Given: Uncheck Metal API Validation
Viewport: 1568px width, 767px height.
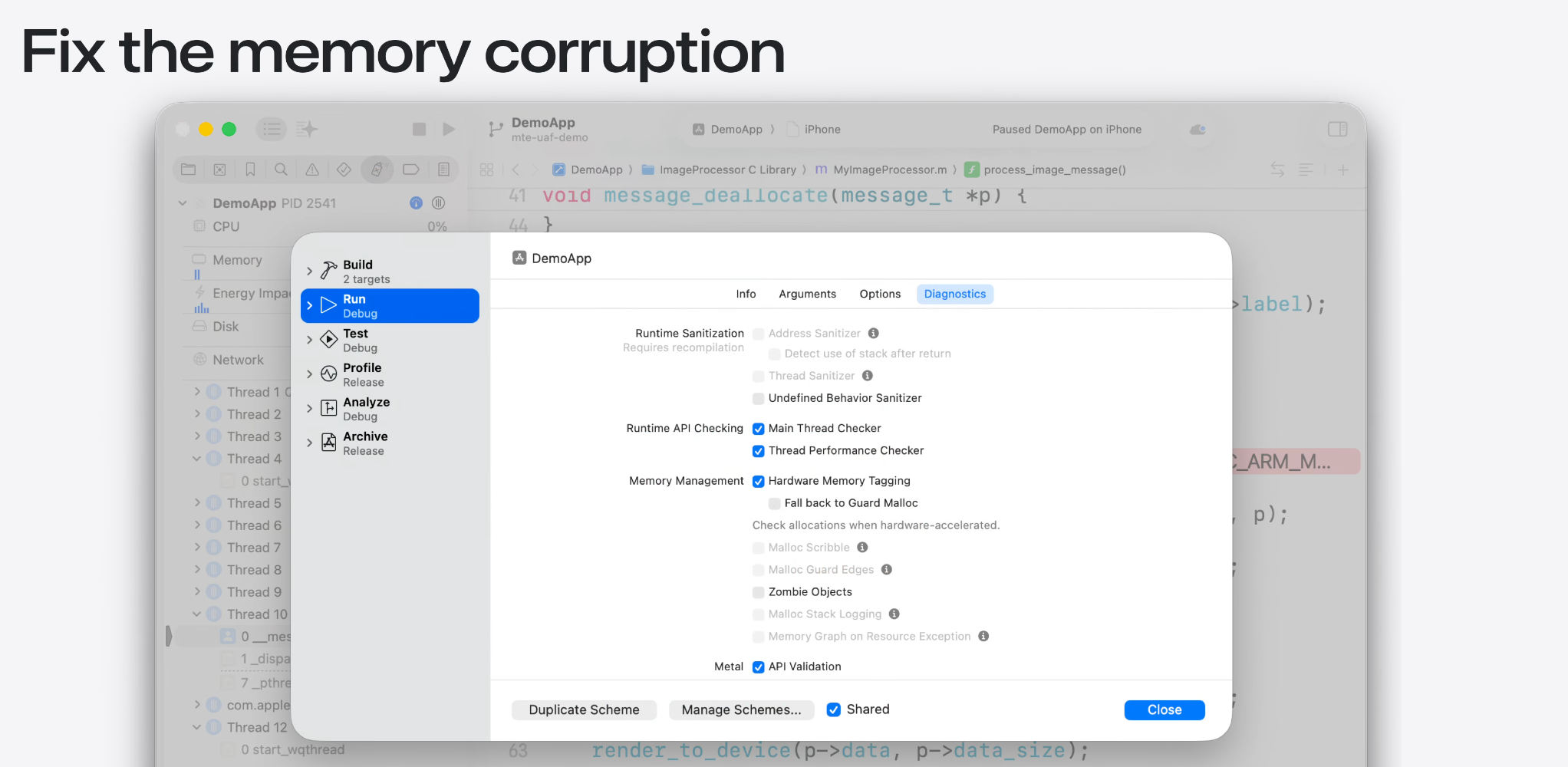Looking at the screenshot, I should click(x=758, y=667).
